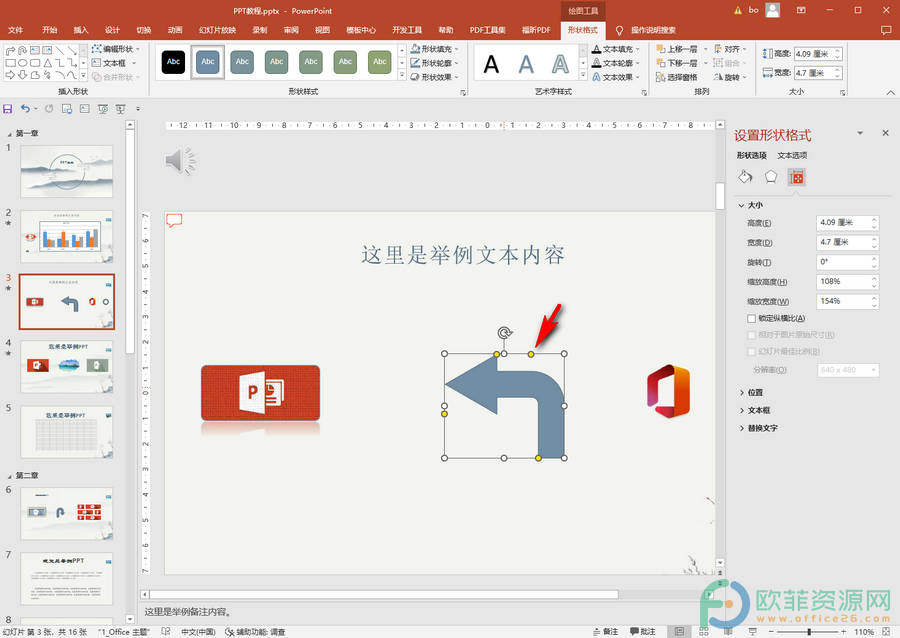Viewport: 900px width, 638px height.
Task: Switch to 插入 ribbon tab
Action: point(81,30)
